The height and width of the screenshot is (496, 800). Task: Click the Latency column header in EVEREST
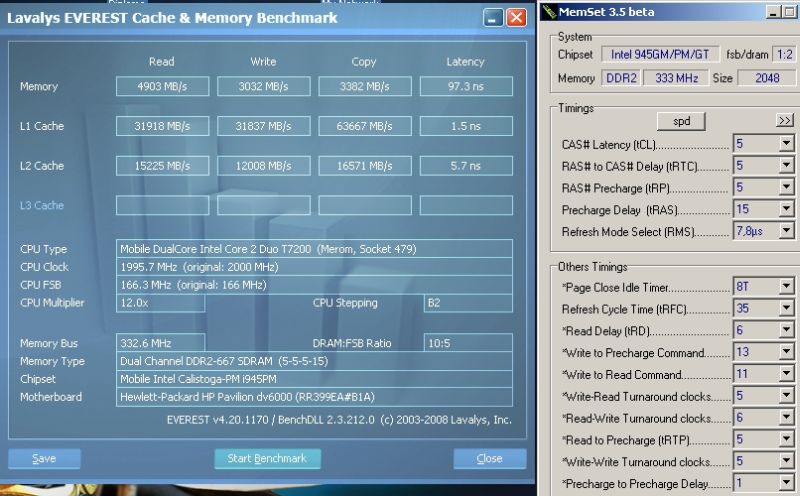[x=465, y=62]
